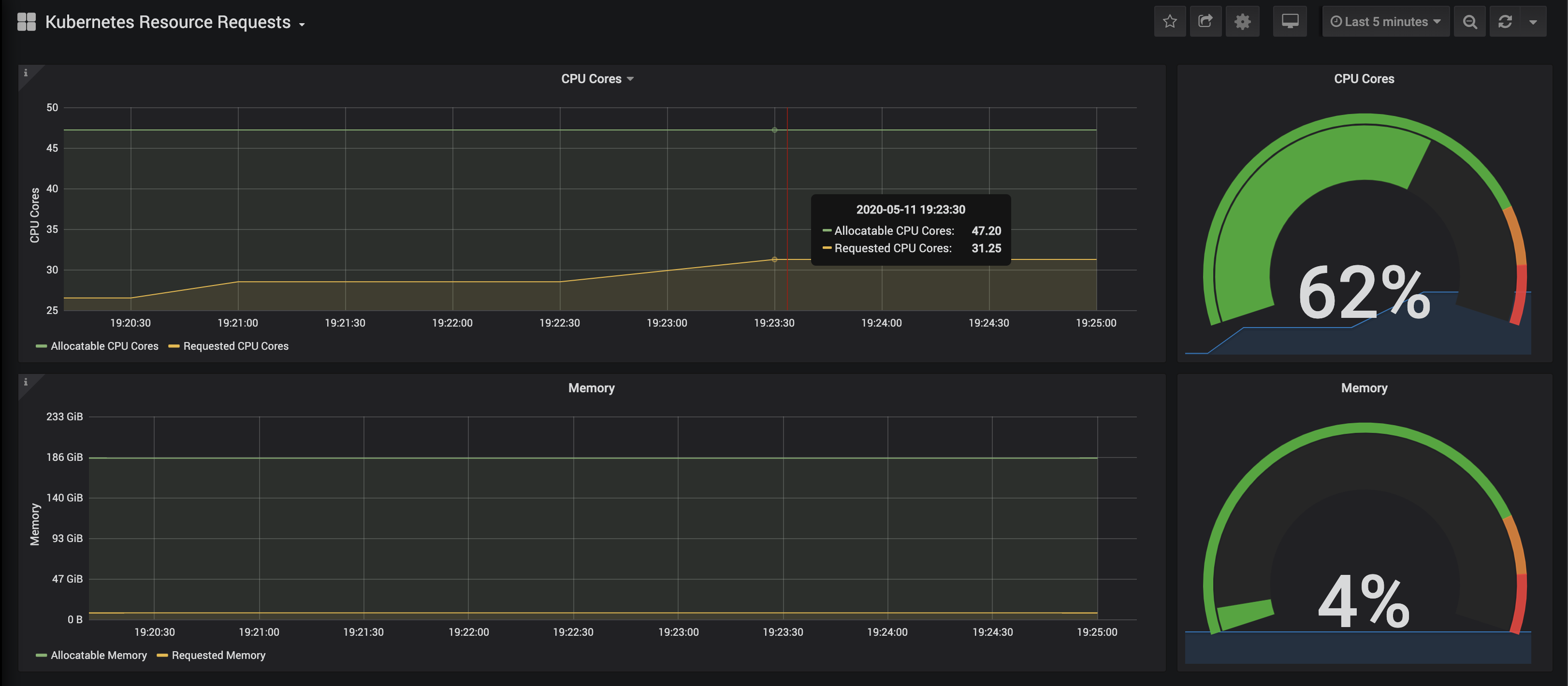The width and height of the screenshot is (1568, 686).
Task: Star this dashboard as favorite
Action: tap(1169, 22)
